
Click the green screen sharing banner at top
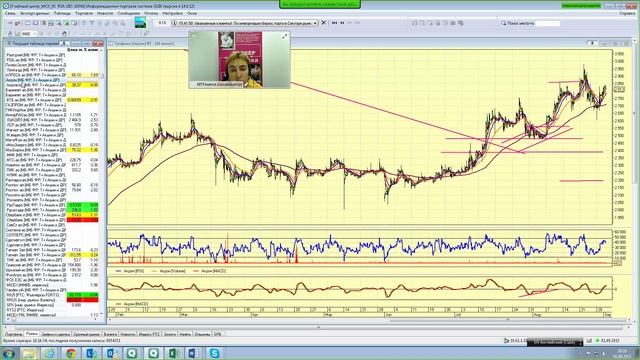[x=320, y=4]
